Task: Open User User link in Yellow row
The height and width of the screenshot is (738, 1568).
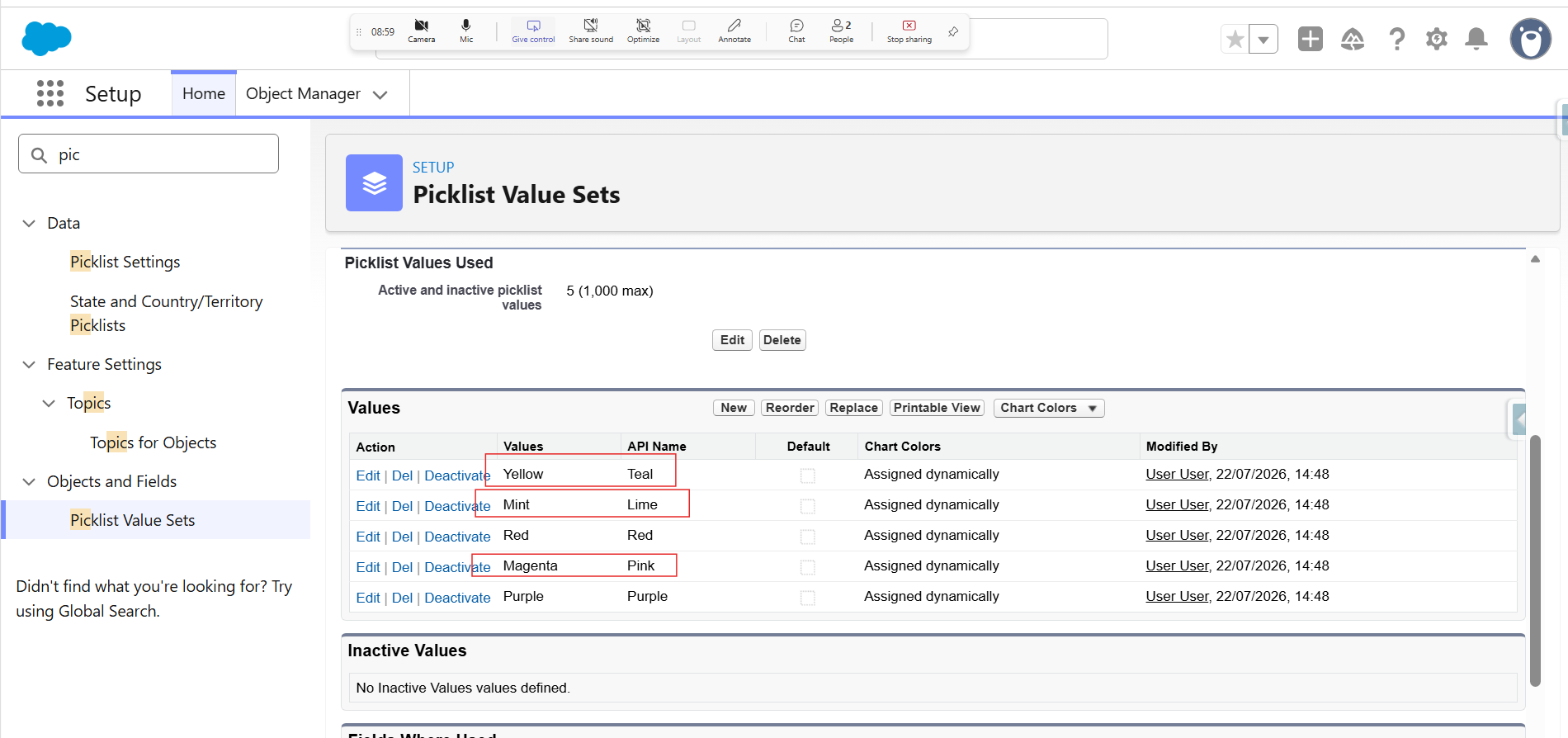Action: point(1177,474)
